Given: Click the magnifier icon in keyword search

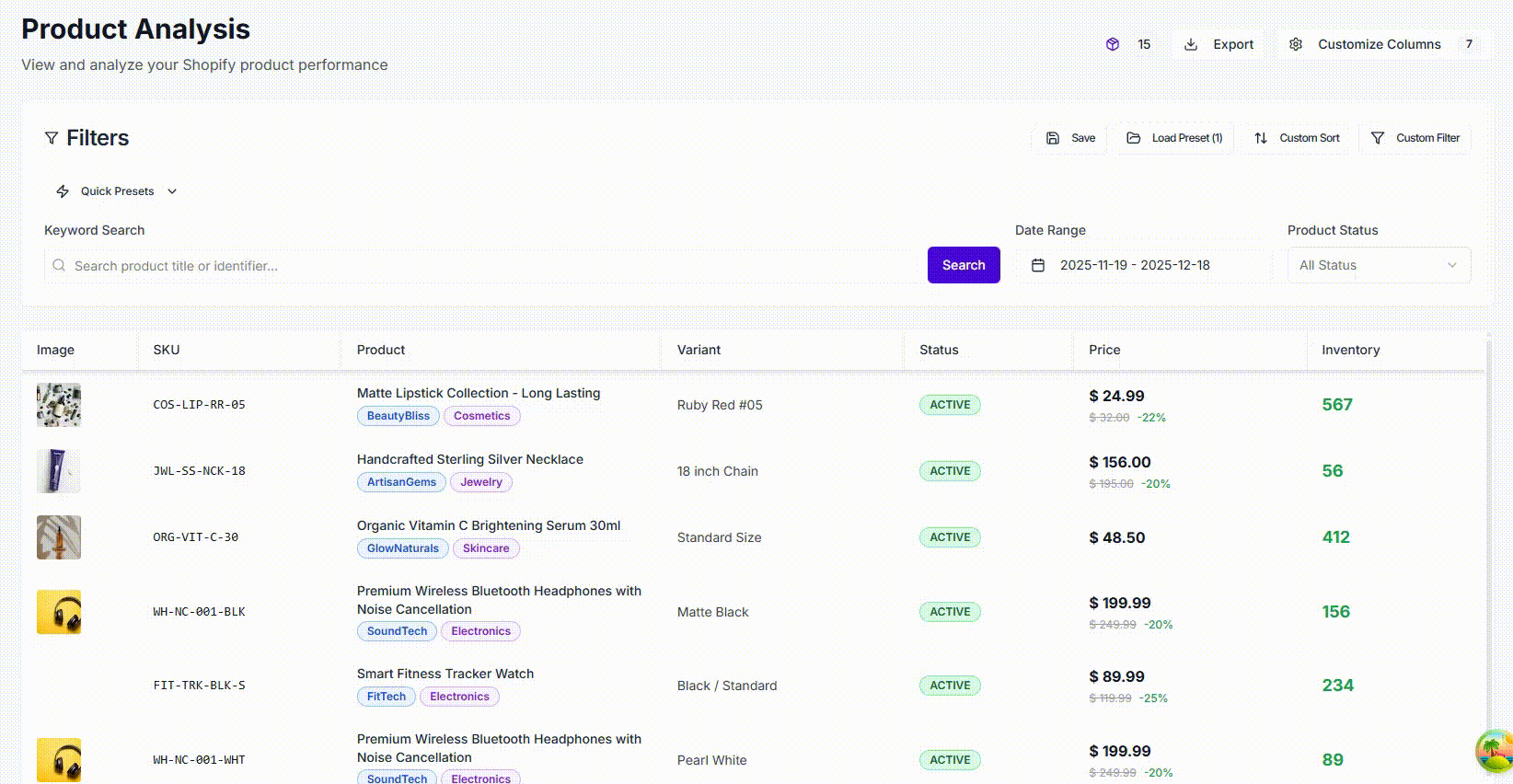Looking at the screenshot, I should click(x=59, y=265).
